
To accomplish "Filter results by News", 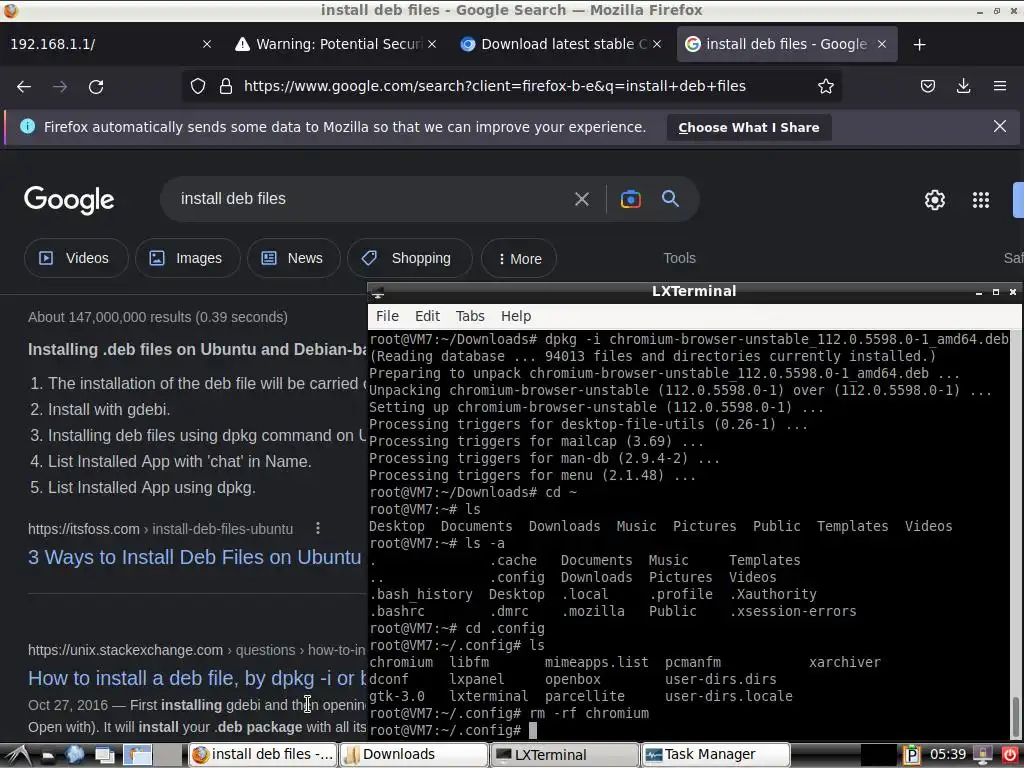I will 293,258.
